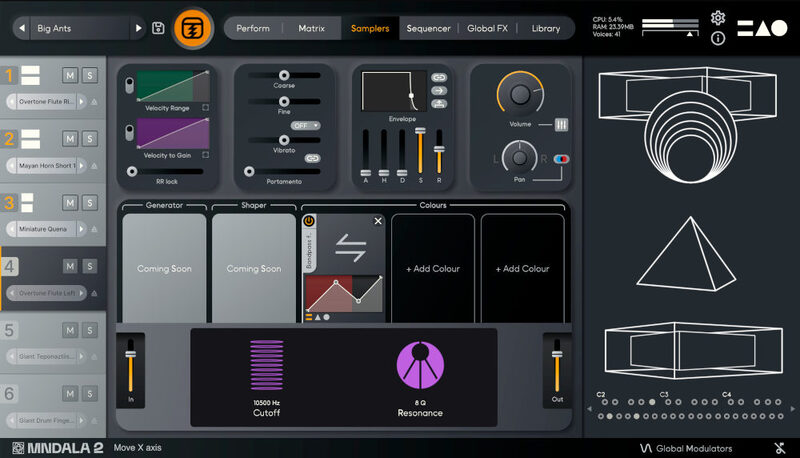Click the tools icon in bottom right
Image resolution: width=800 pixels, height=458 pixels.
click(x=780, y=448)
